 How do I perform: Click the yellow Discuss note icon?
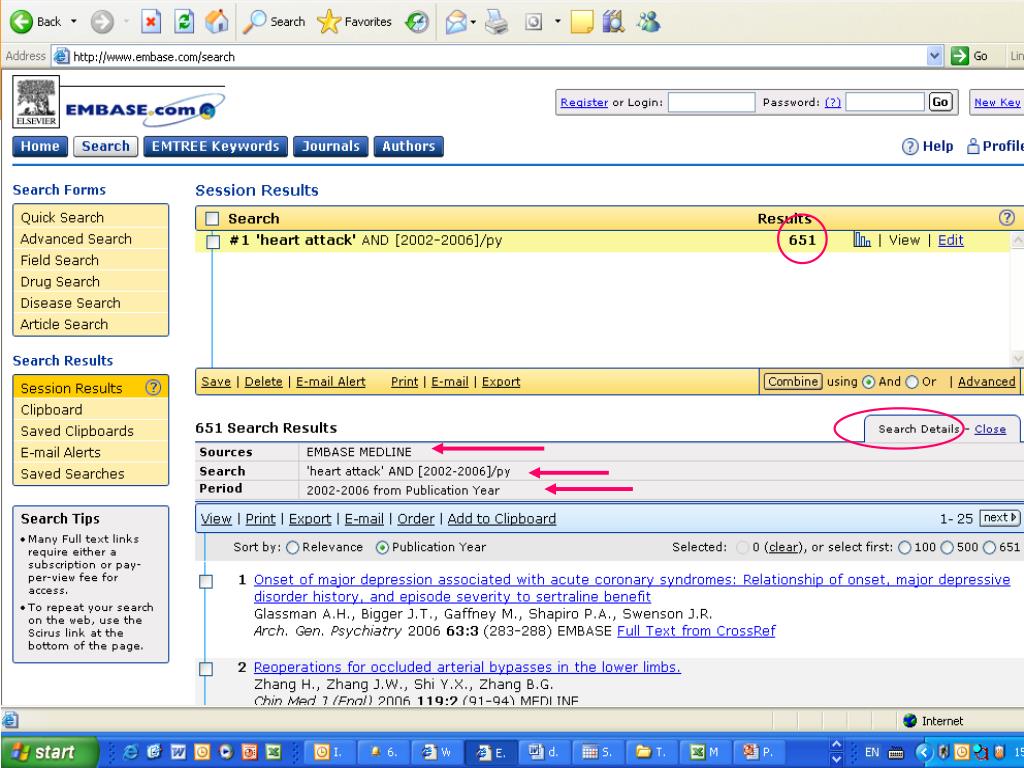pyautogui.click(x=581, y=22)
